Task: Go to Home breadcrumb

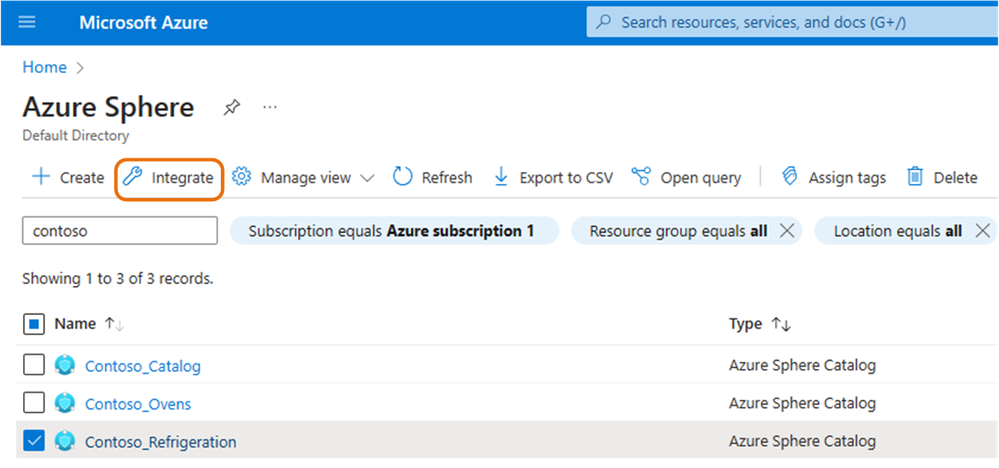Action: (x=45, y=67)
